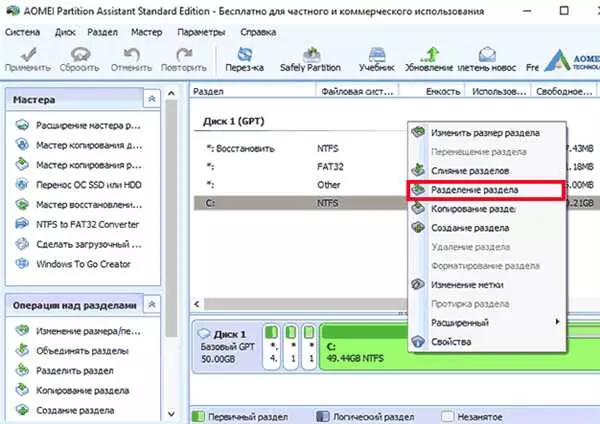Image resolution: width=600 pixels, height=424 pixels.
Task: Click the Объединять разделы icon
Action: point(22,350)
